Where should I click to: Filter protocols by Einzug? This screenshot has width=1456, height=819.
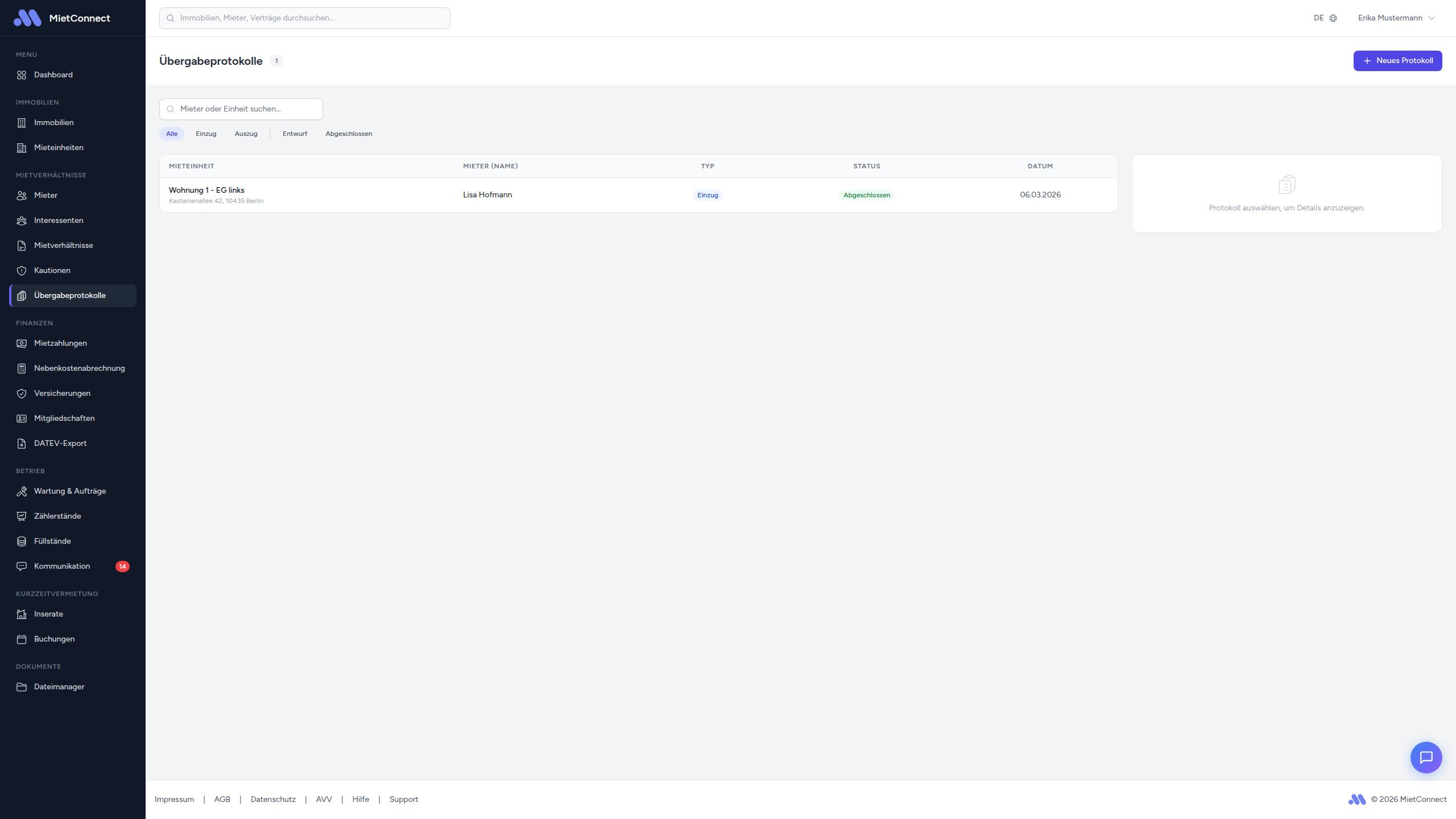206,134
